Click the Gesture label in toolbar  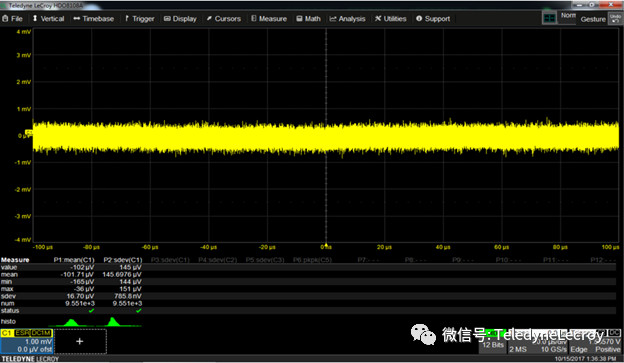pyautogui.click(x=593, y=19)
